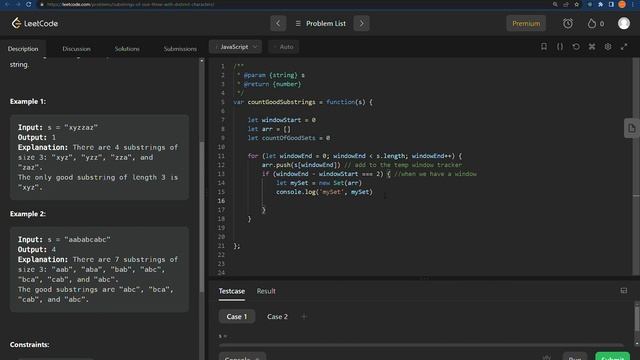This screenshot has height=360, width=640.
Task: Reset code with the revert icon
Action: tap(576, 47)
